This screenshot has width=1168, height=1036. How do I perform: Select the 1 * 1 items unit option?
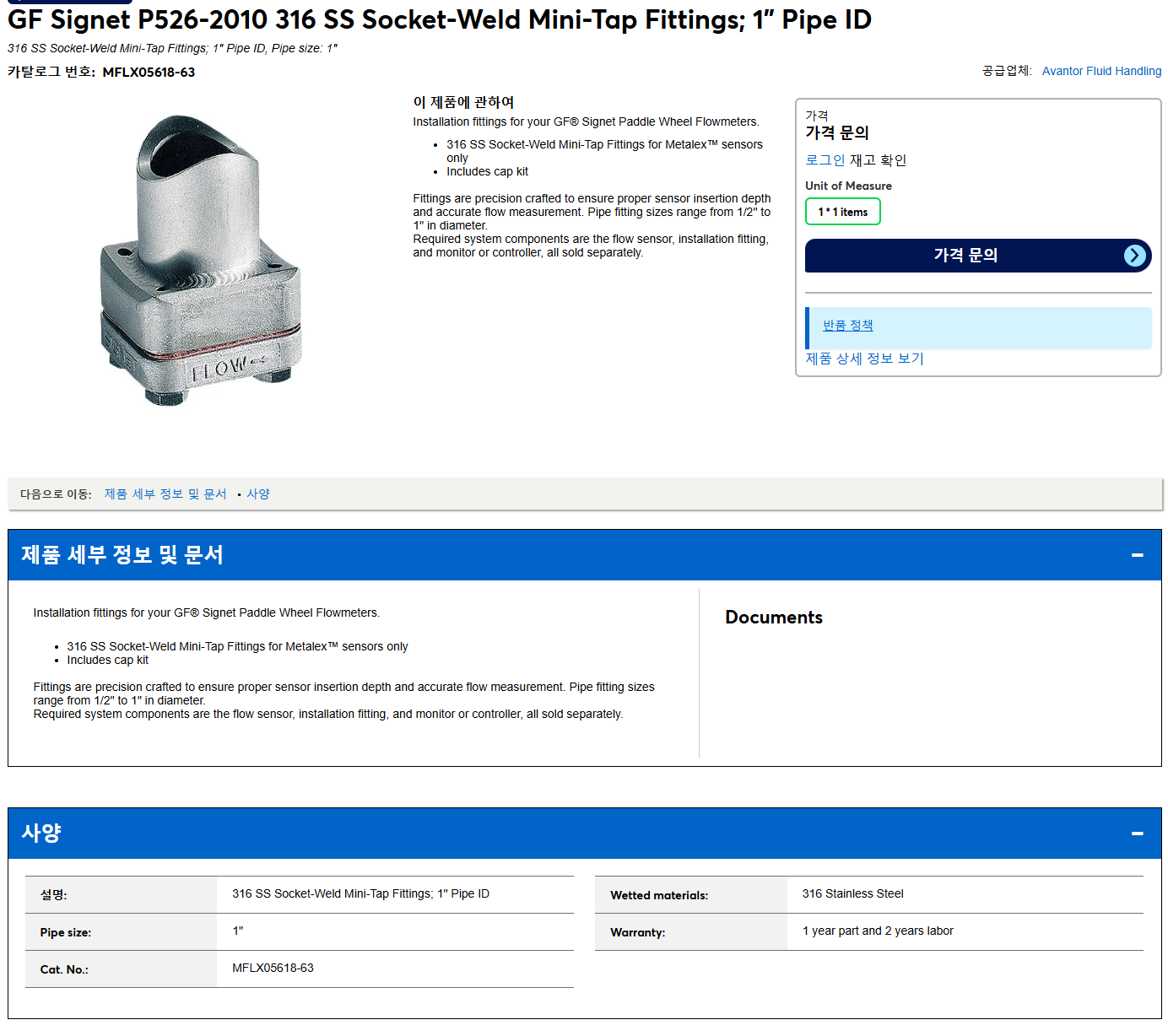[843, 212]
